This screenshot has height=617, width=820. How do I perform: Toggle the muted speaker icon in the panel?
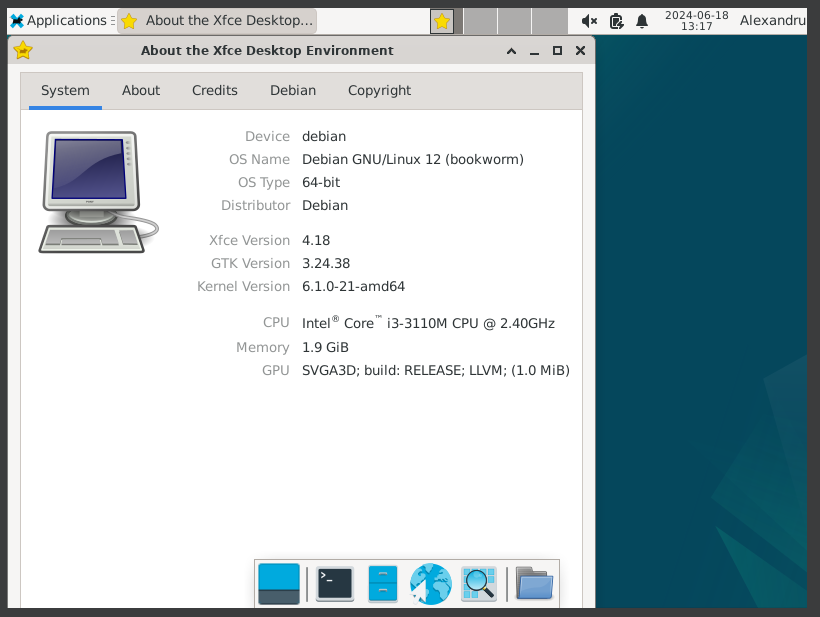[x=588, y=20]
